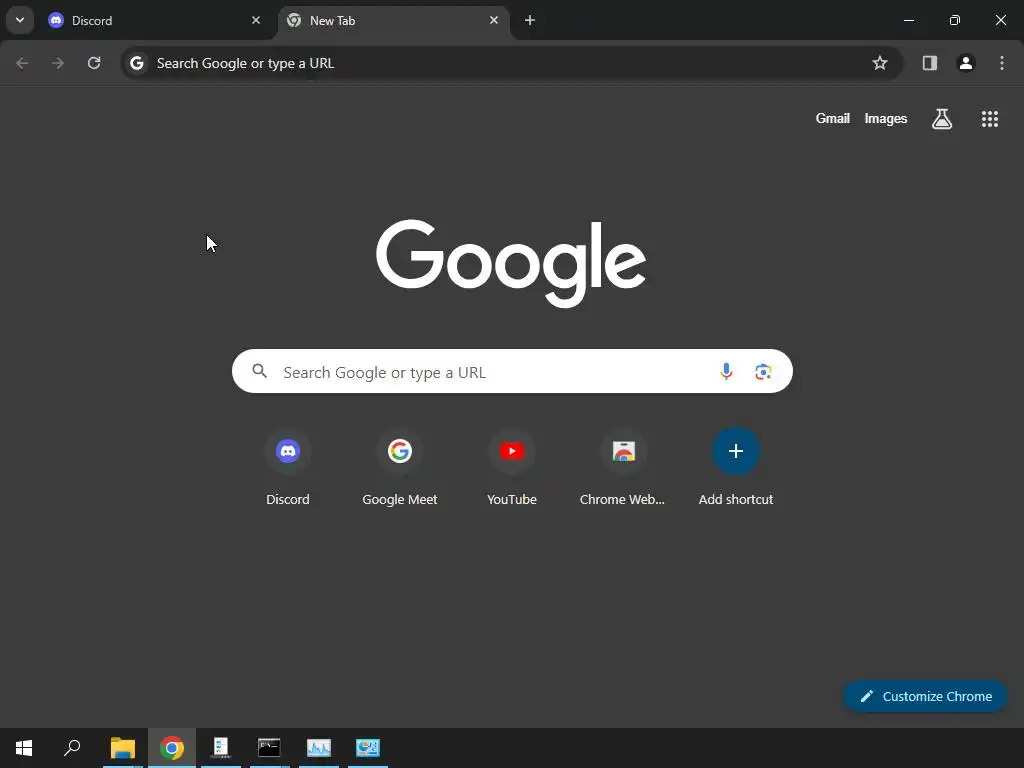The image size is (1024, 768).
Task: Click the Chrome taskbar icon
Action: [x=172, y=748]
